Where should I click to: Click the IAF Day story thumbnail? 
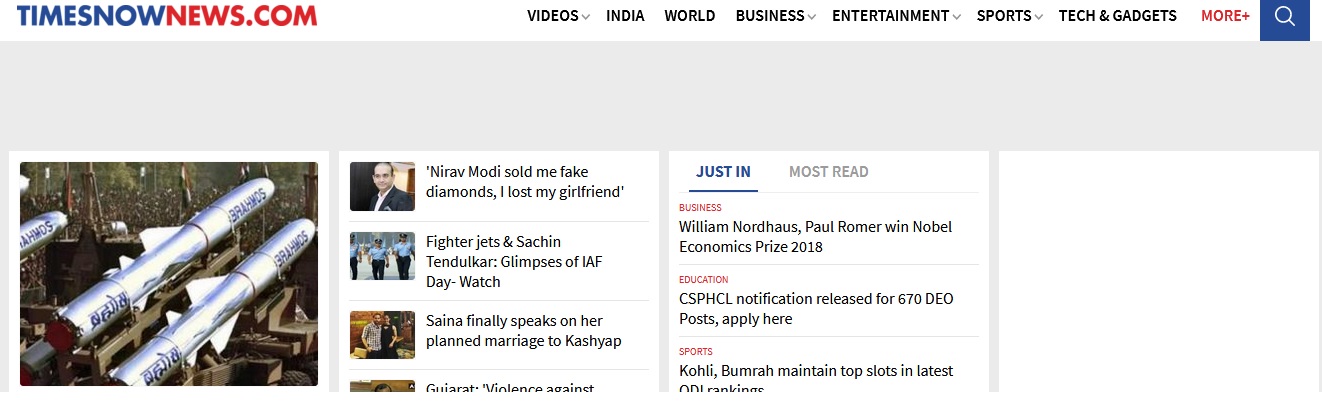(382, 256)
